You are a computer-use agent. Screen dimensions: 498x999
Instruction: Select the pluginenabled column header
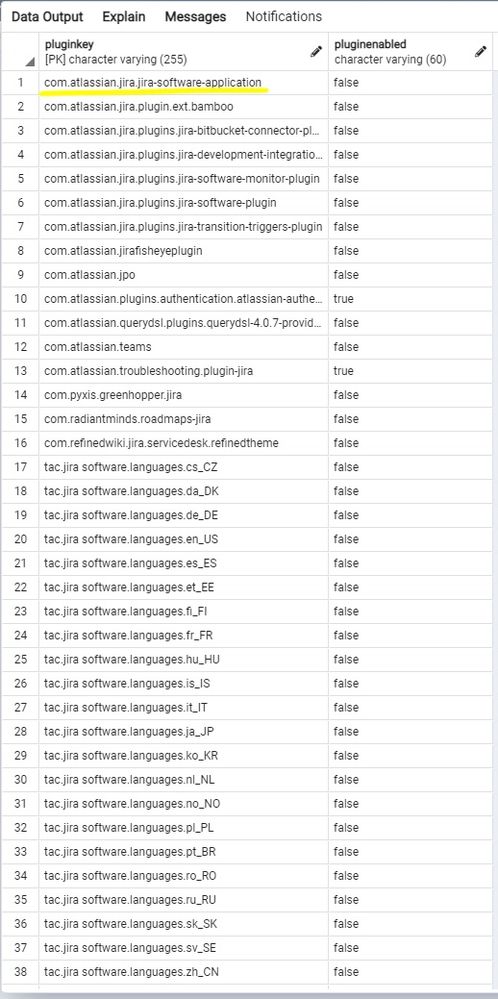[x=410, y=52]
